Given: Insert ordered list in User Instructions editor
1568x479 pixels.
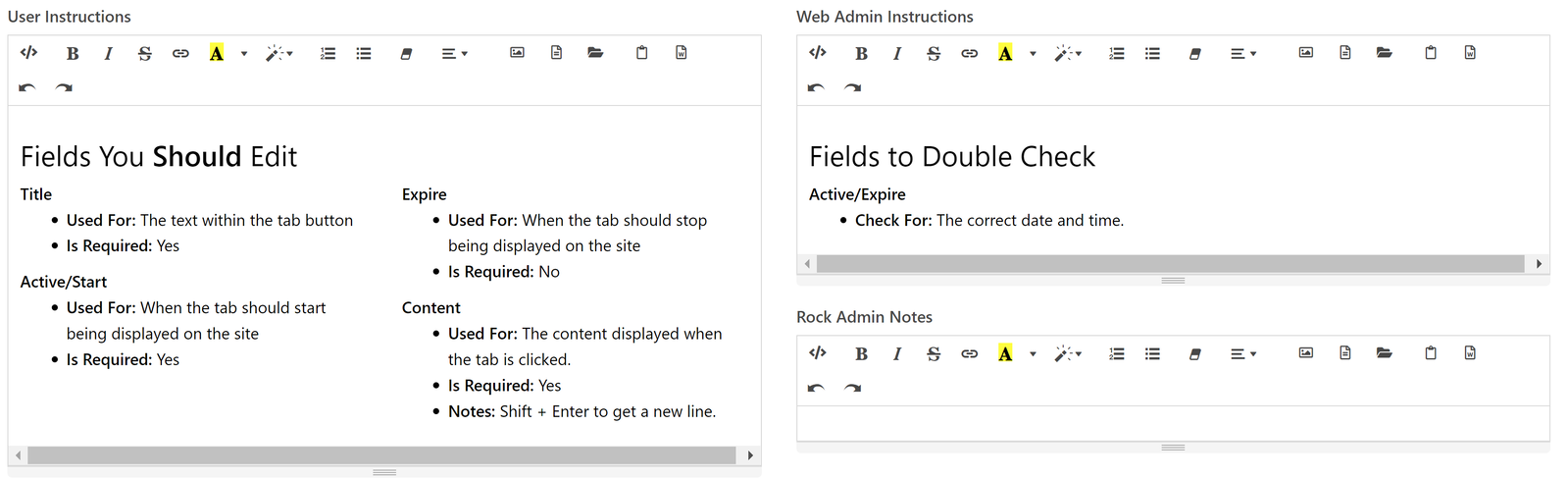Looking at the screenshot, I should (x=328, y=53).
